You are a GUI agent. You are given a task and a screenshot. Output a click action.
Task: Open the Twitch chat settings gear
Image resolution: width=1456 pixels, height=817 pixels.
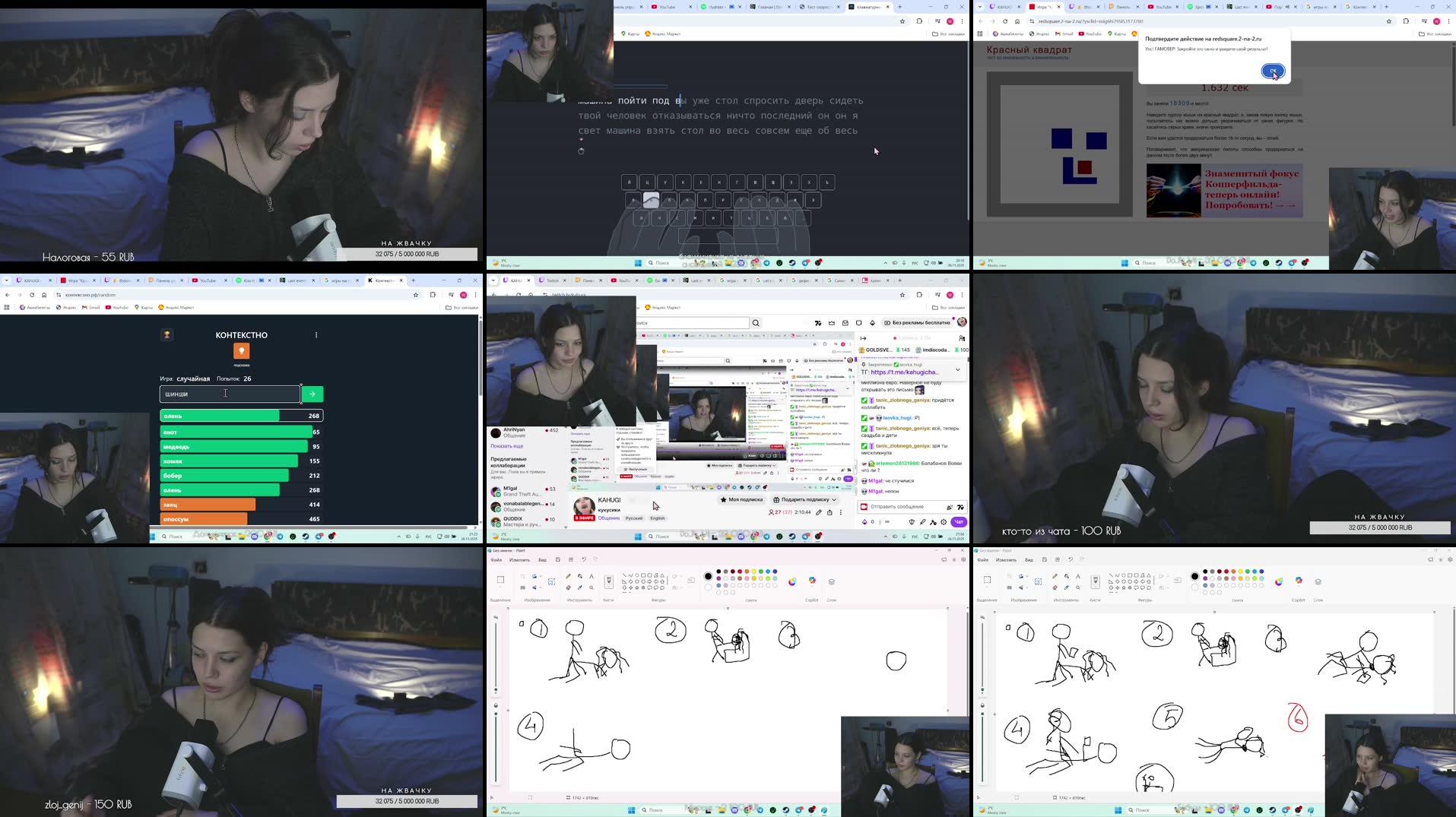pyautogui.click(x=944, y=522)
